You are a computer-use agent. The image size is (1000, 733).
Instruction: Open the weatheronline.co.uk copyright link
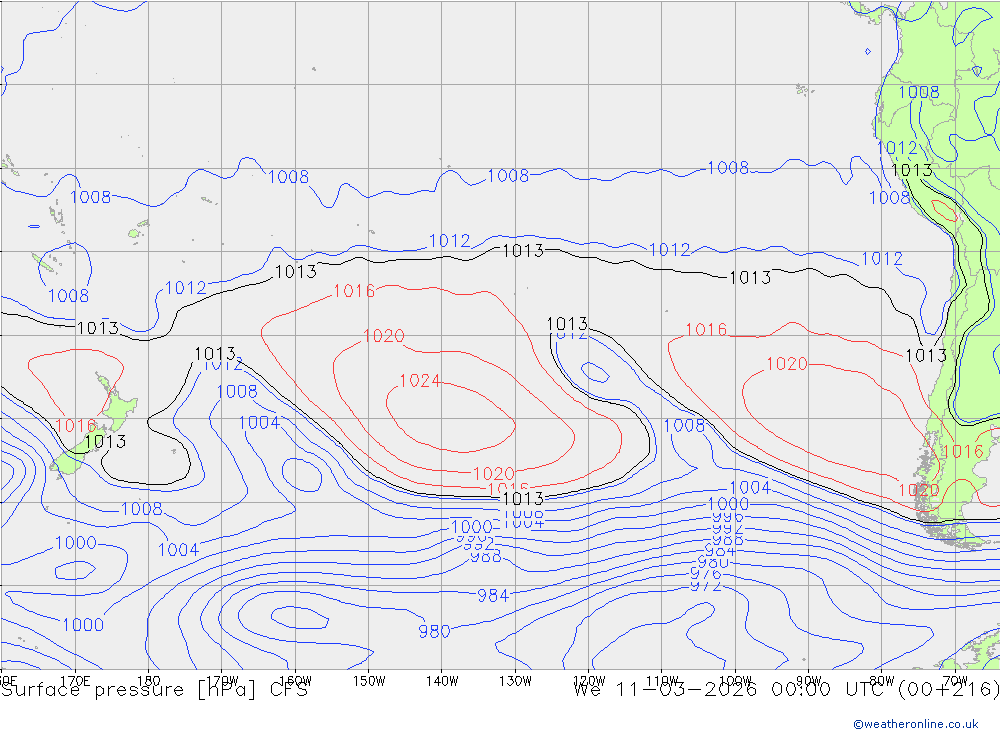point(916,724)
